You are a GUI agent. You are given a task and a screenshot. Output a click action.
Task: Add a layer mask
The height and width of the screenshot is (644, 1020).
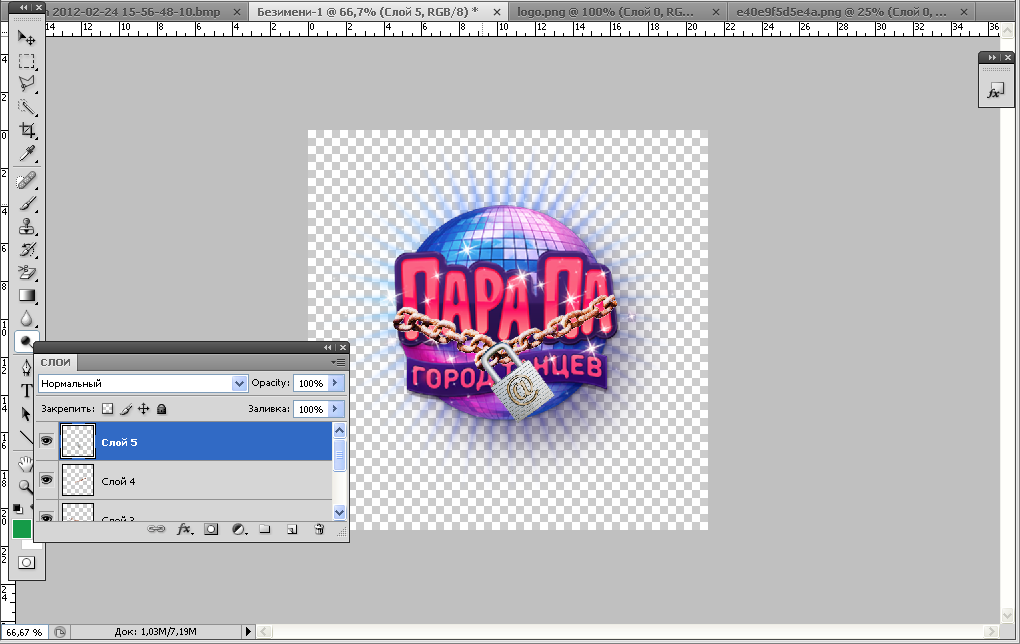(x=211, y=530)
